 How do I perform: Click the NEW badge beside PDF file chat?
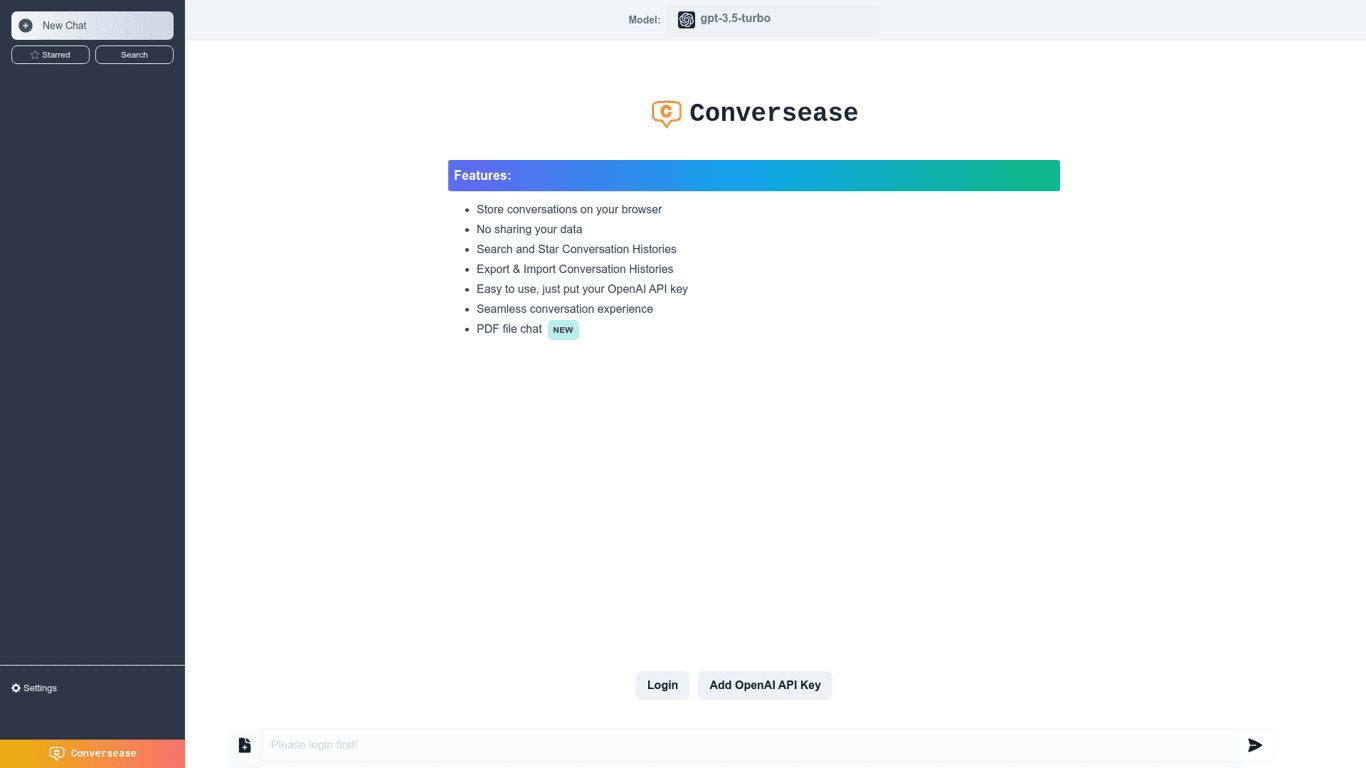[x=563, y=329]
